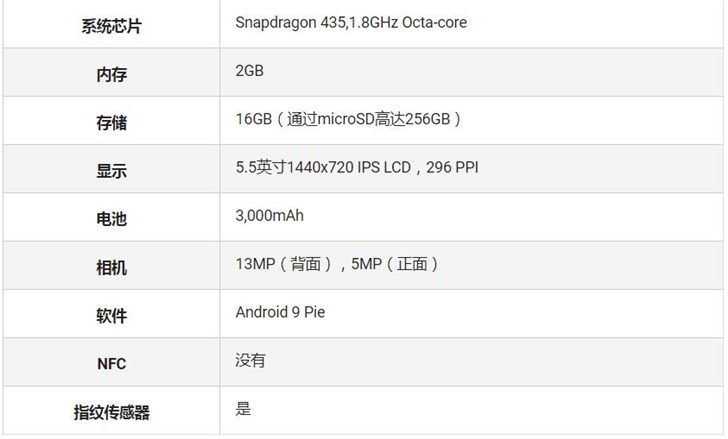Click the 内存 row label
This screenshot has height=439, width=728.
click(x=111, y=75)
